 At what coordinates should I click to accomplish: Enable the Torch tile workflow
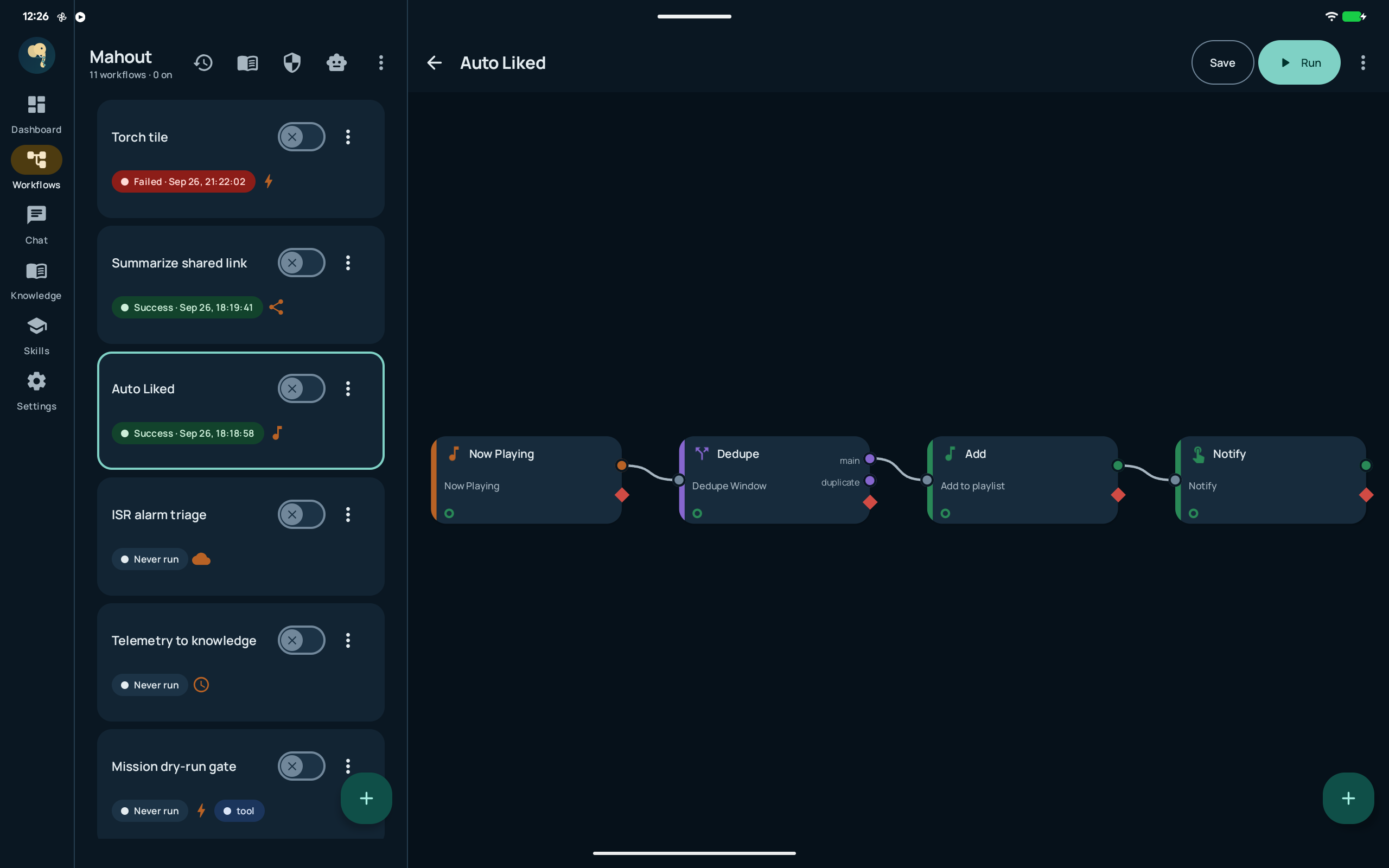301,137
